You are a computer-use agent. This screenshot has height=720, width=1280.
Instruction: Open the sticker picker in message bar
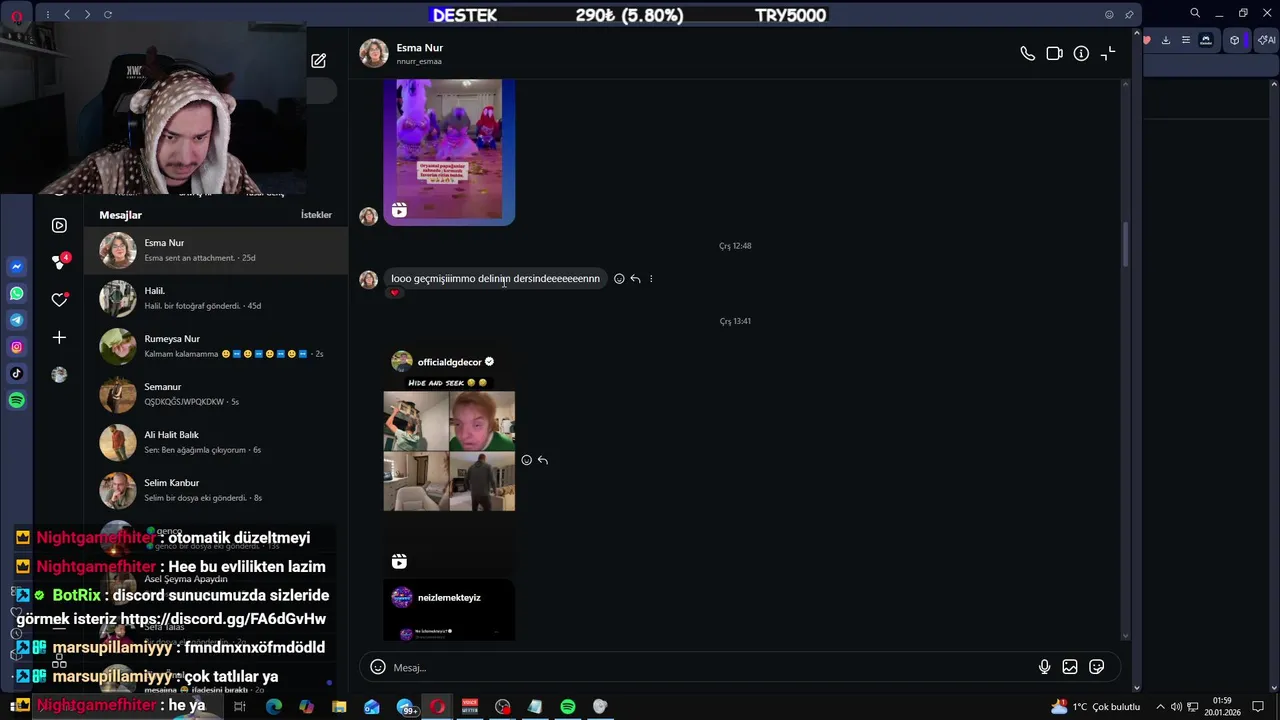tap(1097, 667)
